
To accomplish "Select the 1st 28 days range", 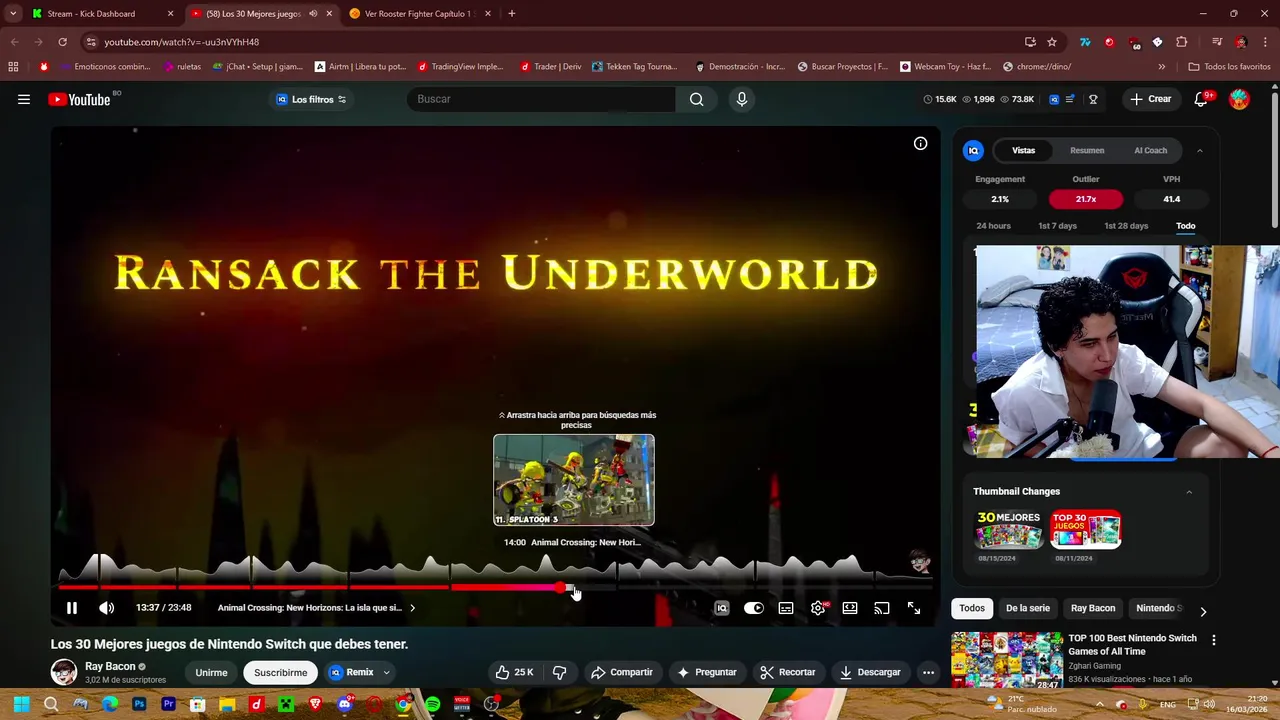I will coord(1126,226).
